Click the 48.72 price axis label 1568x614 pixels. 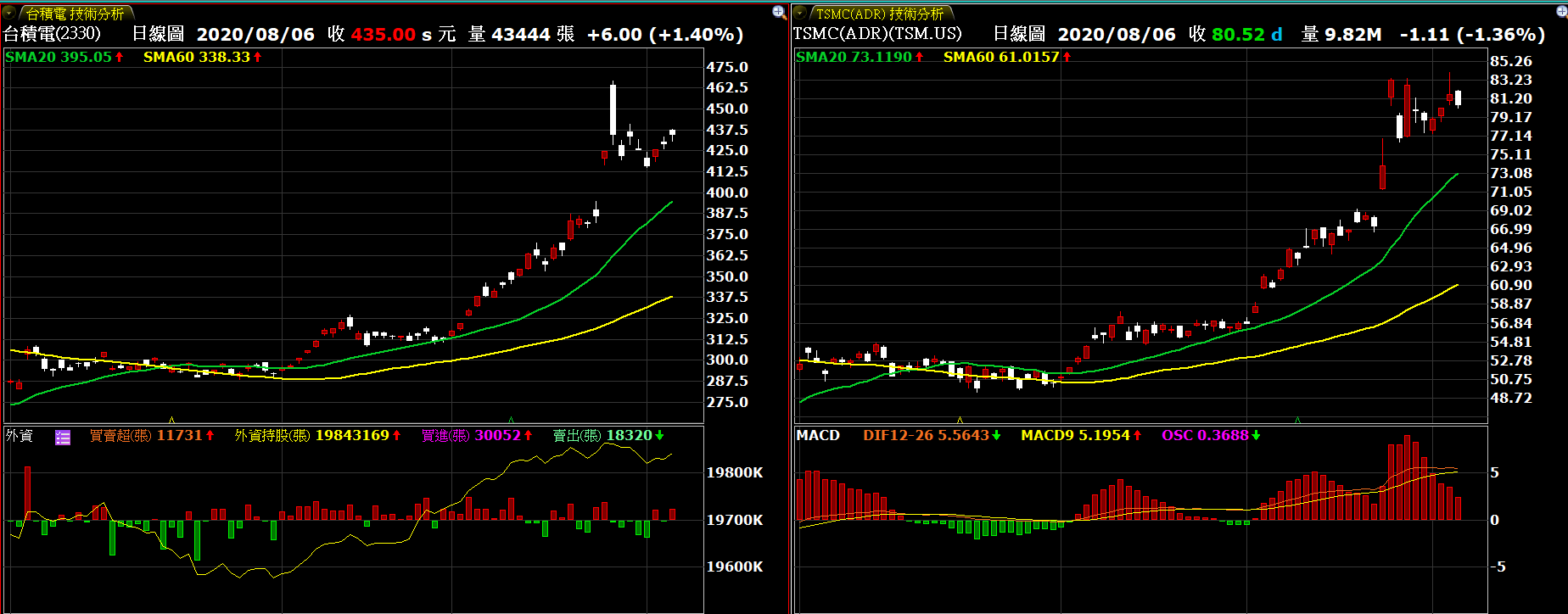click(1511, 398)
